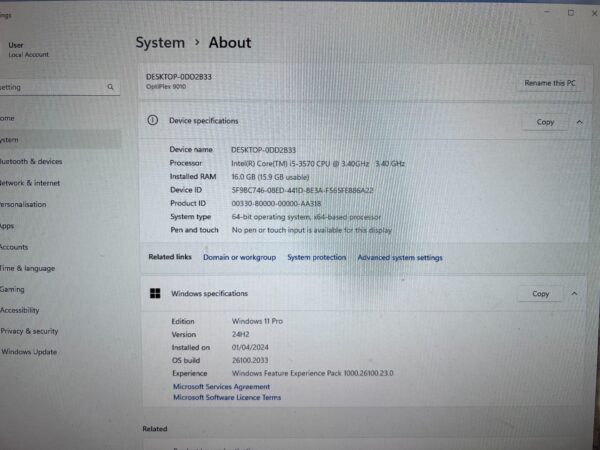Click the search magnifier icon in settings

(x=110, y=87)
